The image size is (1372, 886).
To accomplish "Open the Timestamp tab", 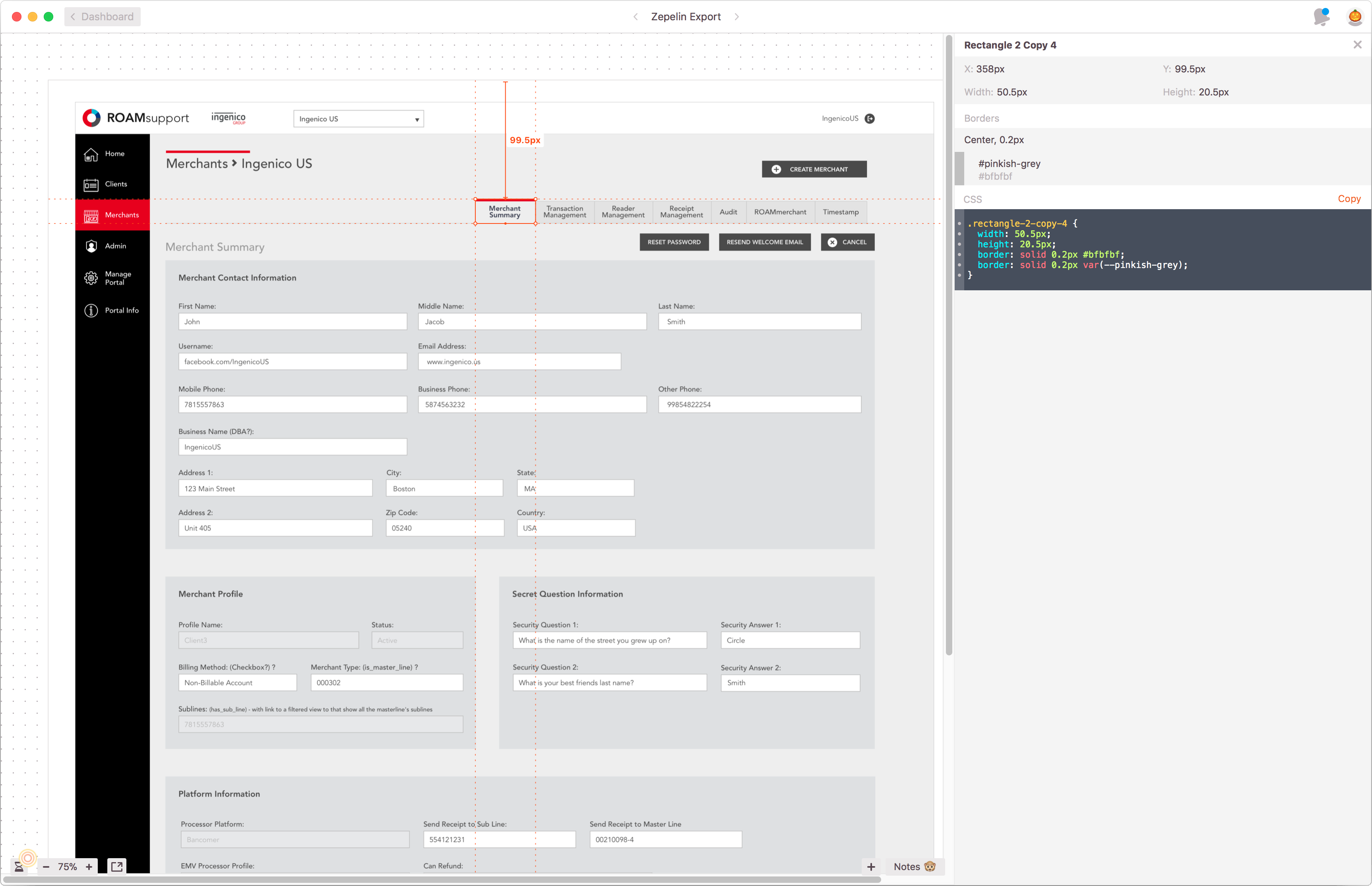I will click(x=841, y=212).
